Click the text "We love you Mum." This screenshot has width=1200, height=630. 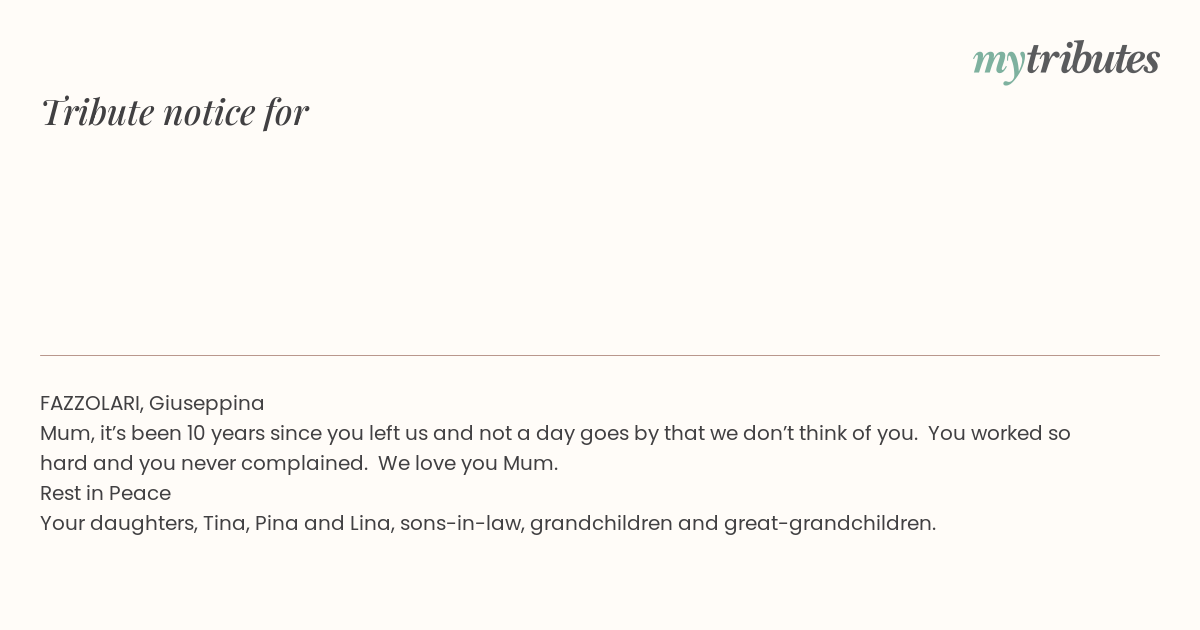(468, 463)
